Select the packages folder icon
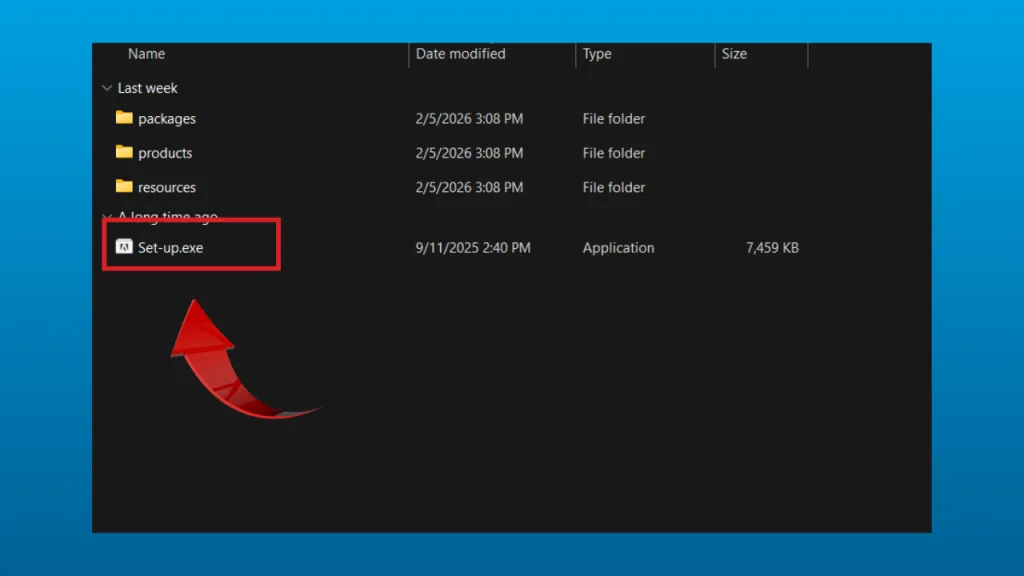 [124, 118]
